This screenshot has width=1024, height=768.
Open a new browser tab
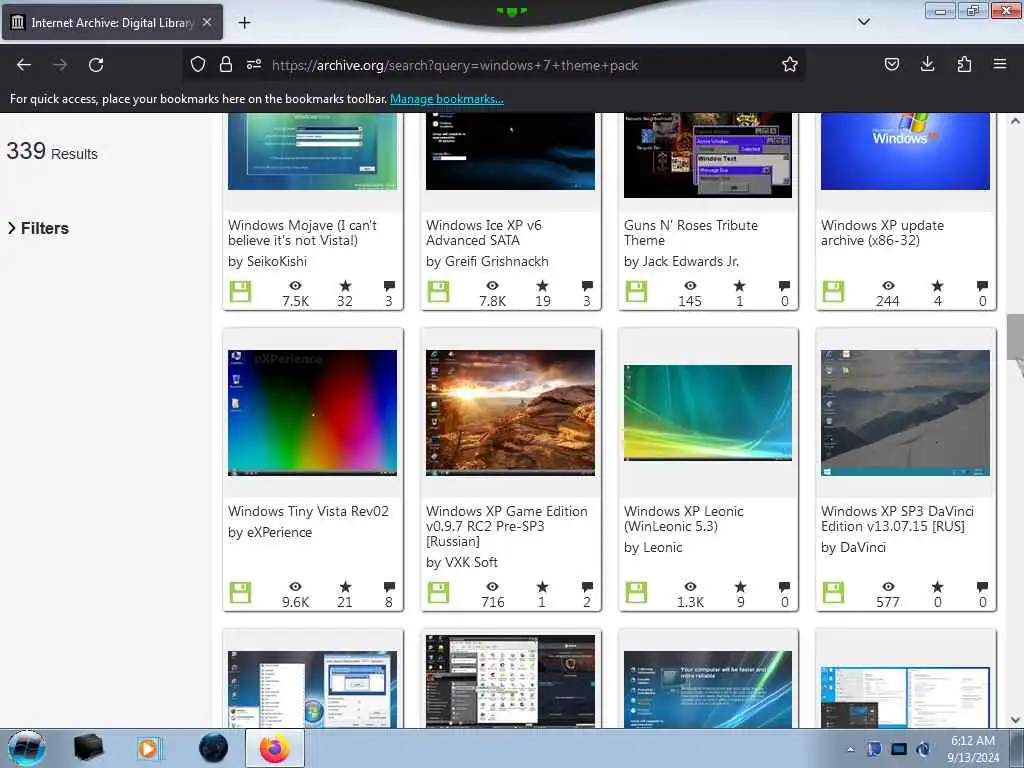point(244,23)
